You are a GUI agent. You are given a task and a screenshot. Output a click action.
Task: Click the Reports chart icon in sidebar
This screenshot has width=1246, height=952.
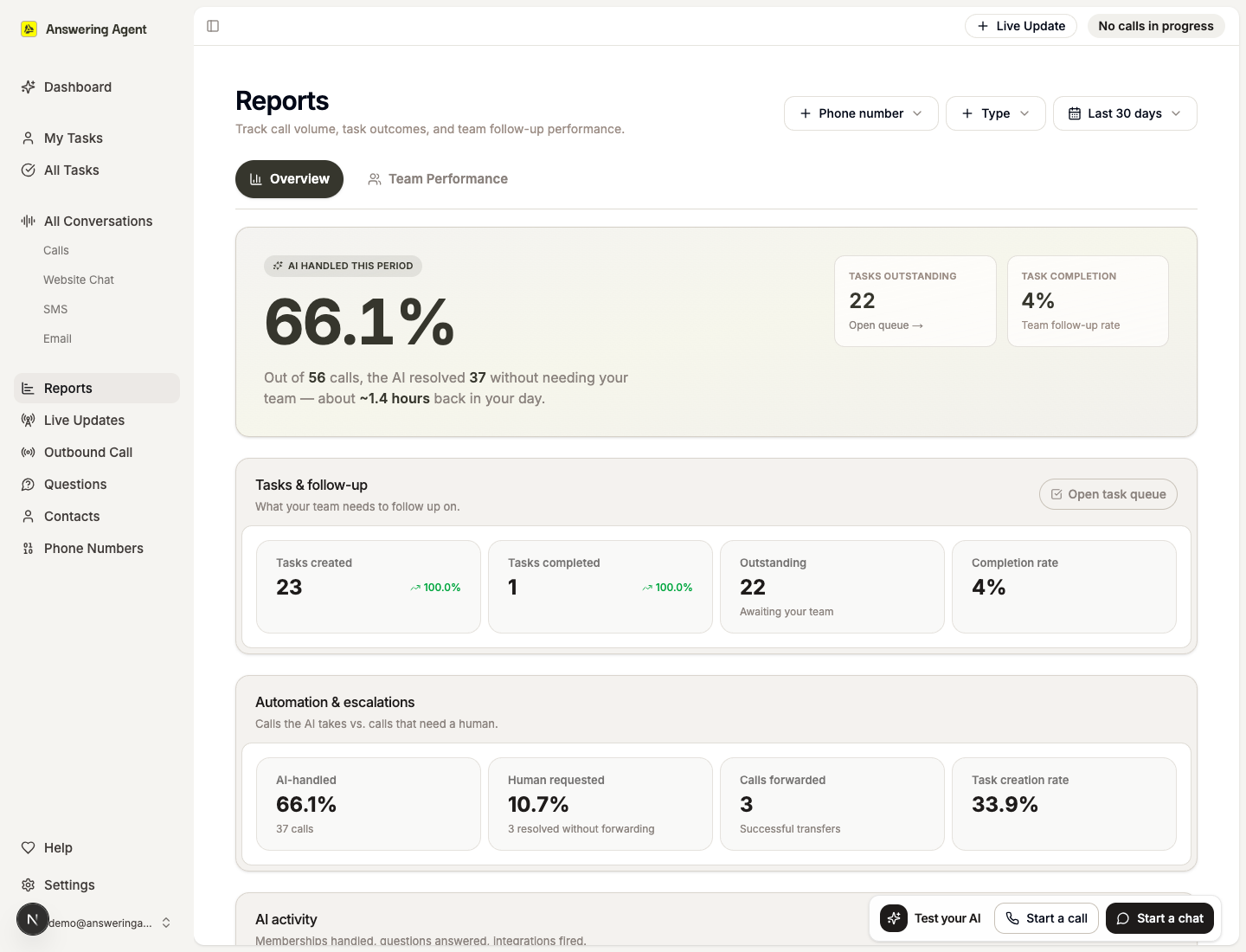point(28,389)
